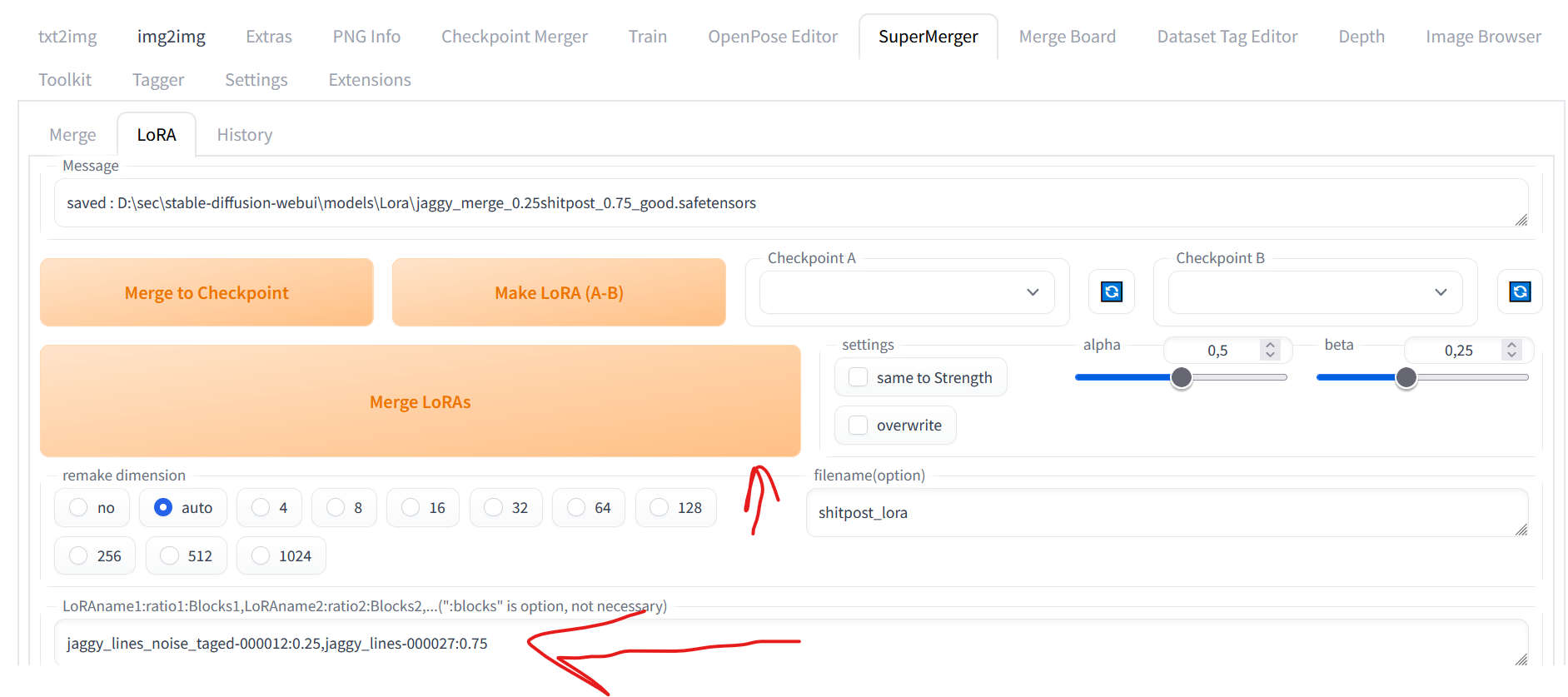Viewport: 1568px width, 697px height.
Task: Refresh the Checkpoint B list
Action: click(1520, 291)
